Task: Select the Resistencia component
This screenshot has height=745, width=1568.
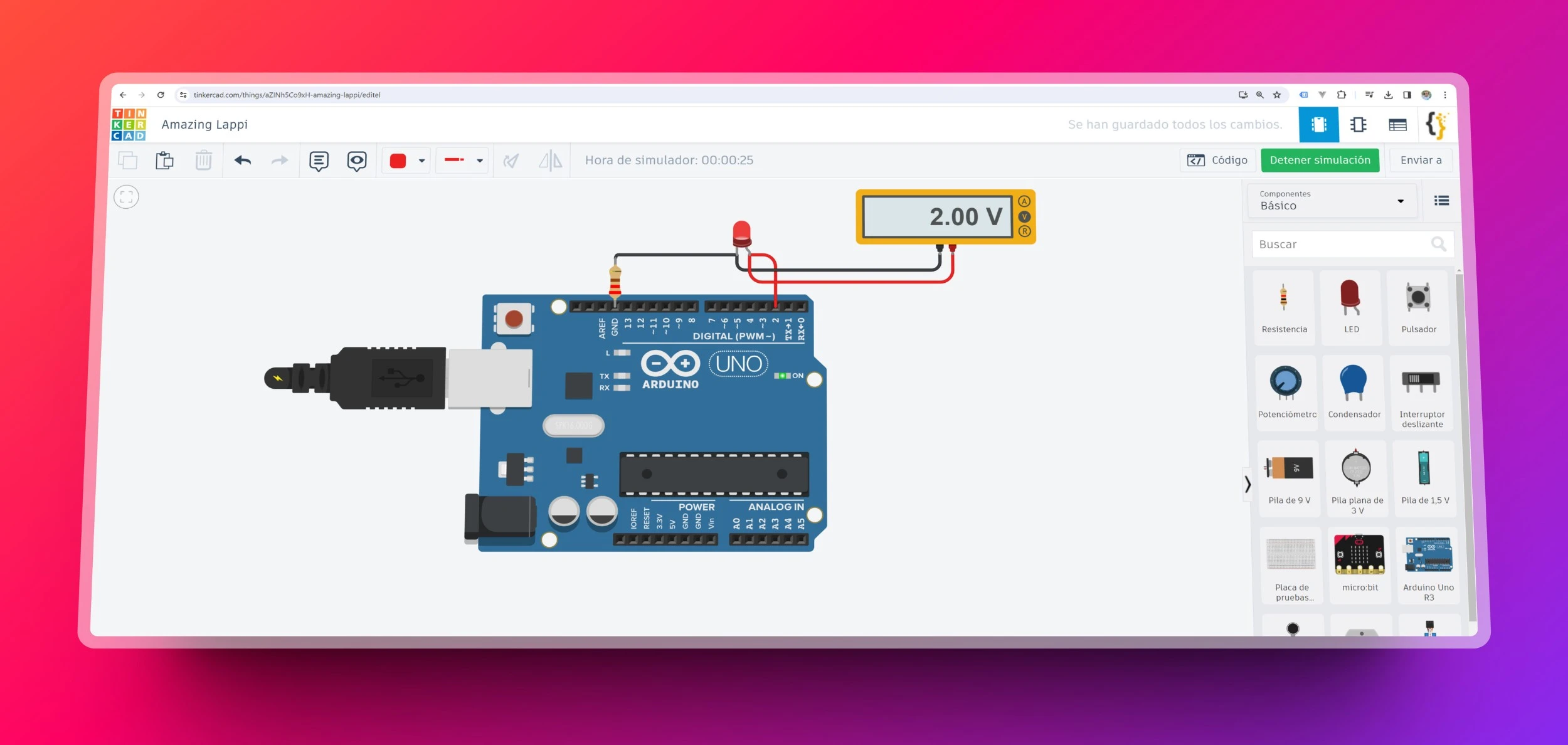Action: click(1284, 308)
